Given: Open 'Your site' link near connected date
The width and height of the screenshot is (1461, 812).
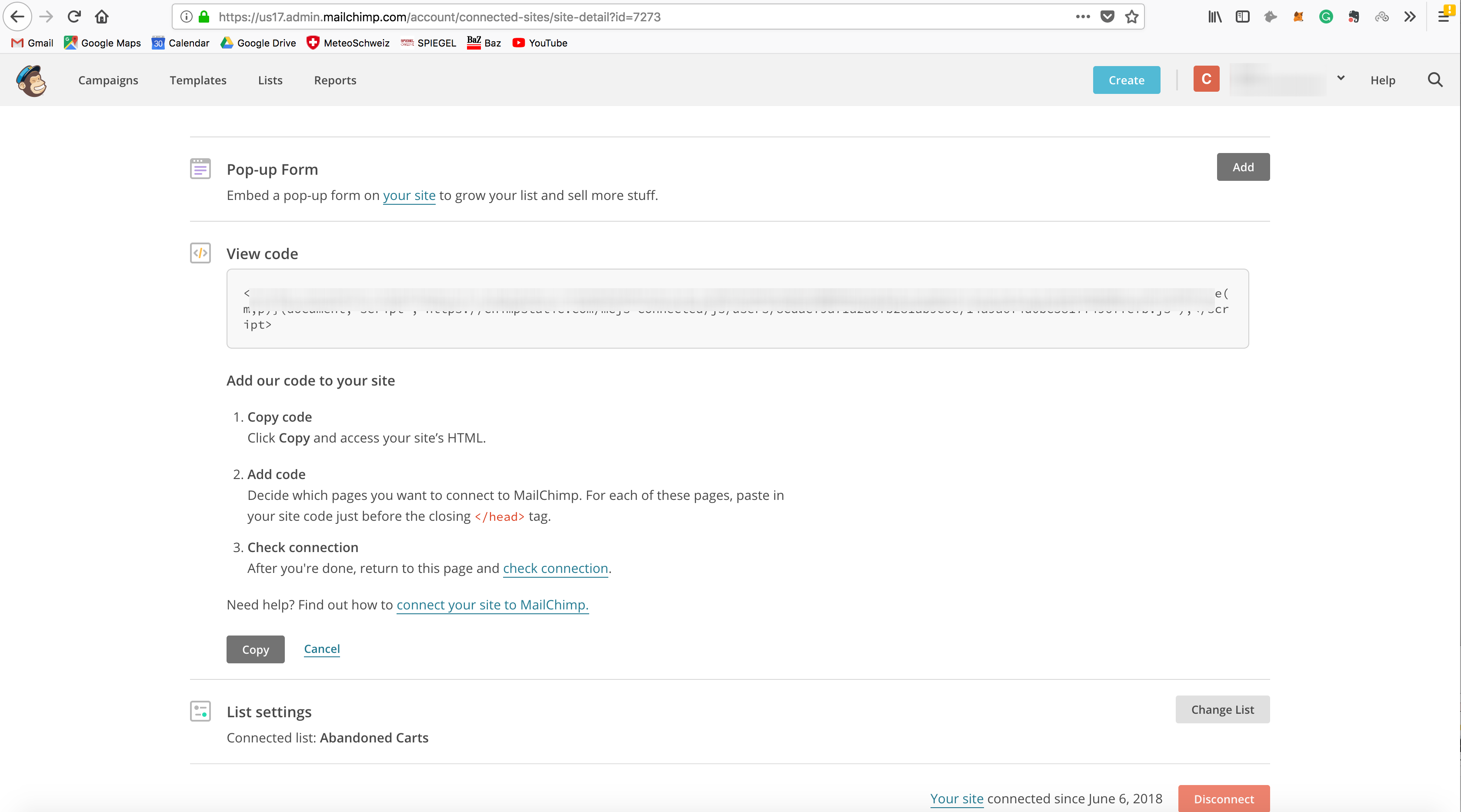Looking at the screenshot, I should coord(957,799).
